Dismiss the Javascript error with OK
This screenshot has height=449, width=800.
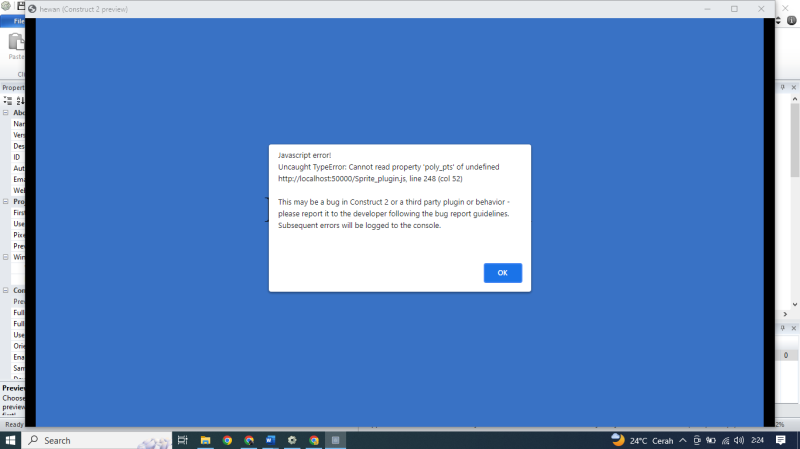(503, 273)
